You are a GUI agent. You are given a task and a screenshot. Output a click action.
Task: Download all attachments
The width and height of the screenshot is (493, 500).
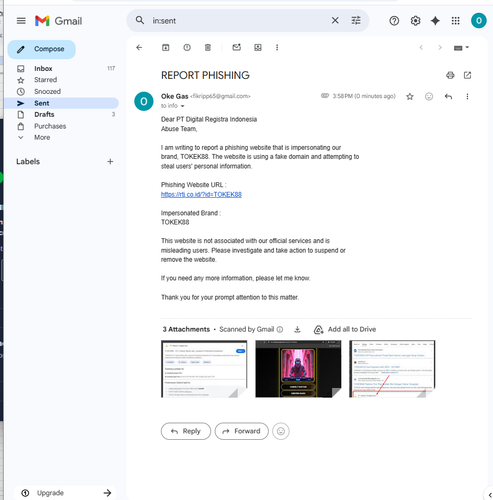(x=297, y=330)
